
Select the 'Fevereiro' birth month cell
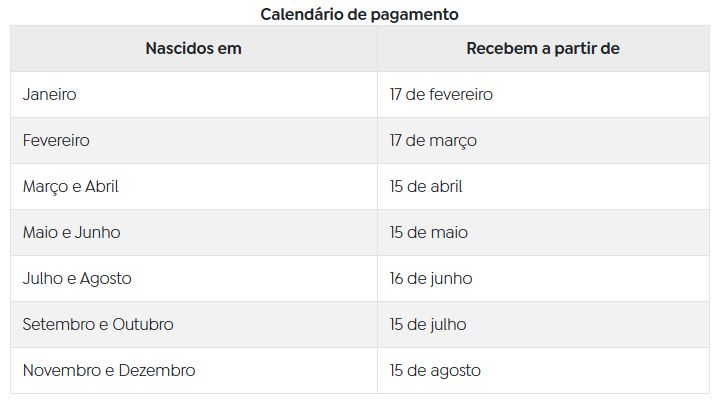click(56, 141)
